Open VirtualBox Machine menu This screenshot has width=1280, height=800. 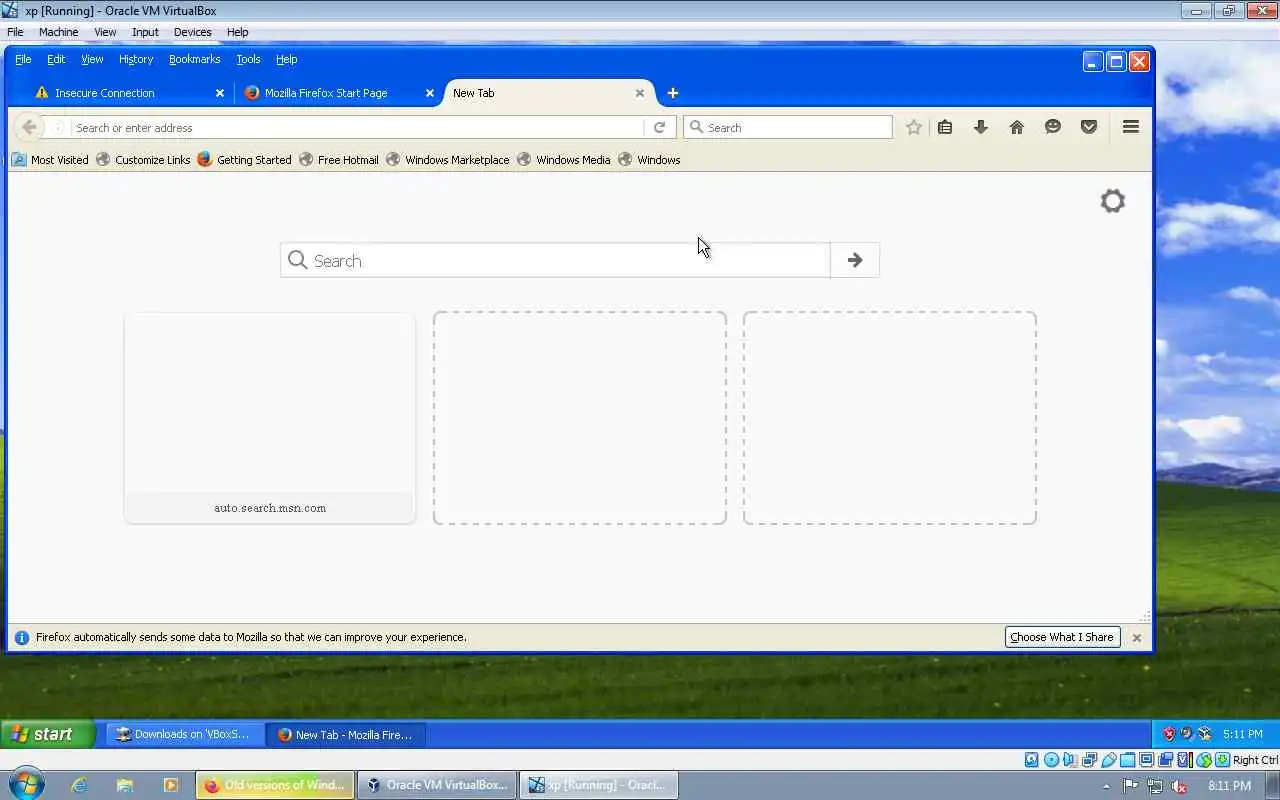click(58, 32)
